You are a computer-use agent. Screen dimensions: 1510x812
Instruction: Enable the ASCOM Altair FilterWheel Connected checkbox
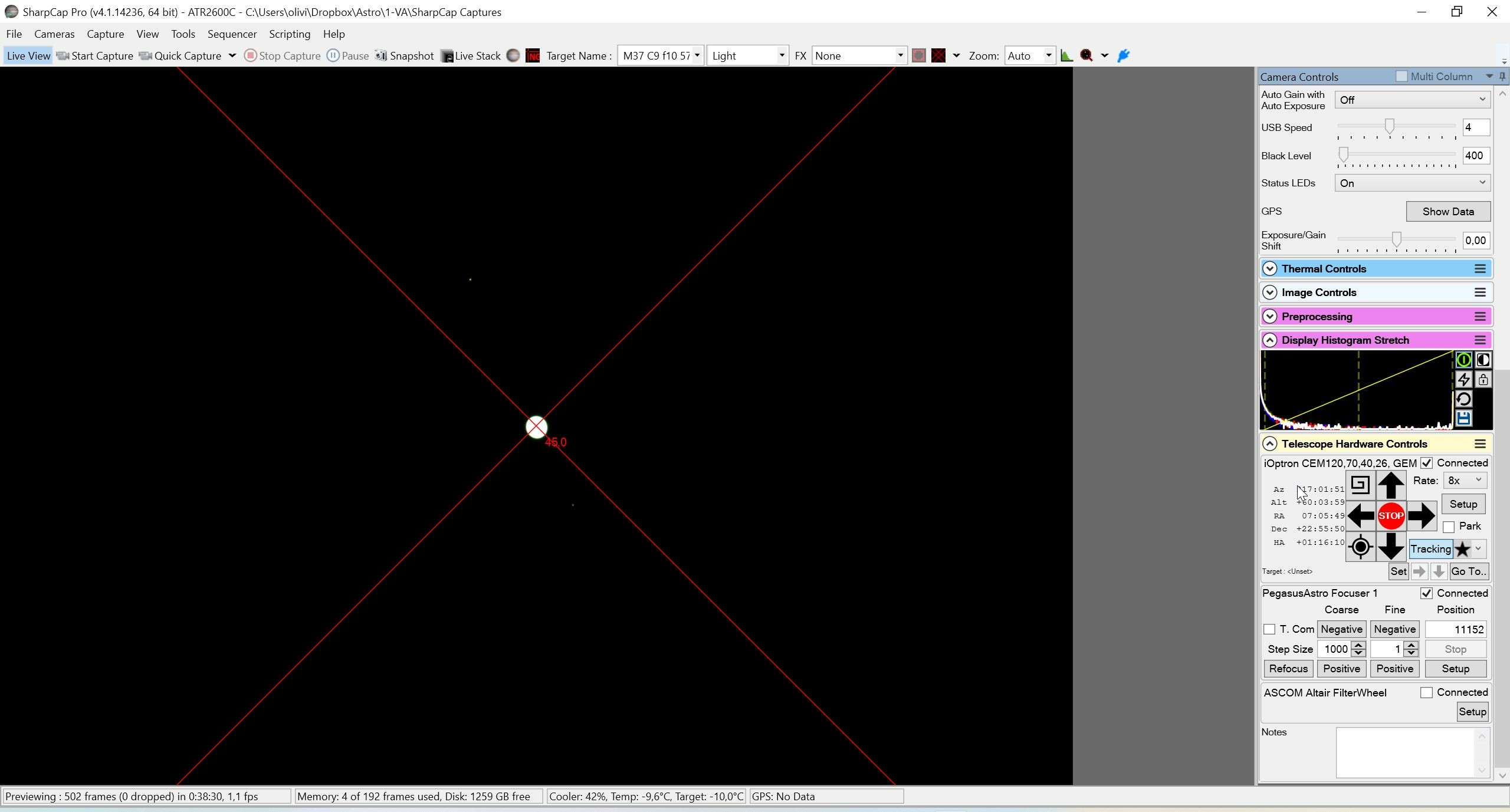coord(1426,693)
